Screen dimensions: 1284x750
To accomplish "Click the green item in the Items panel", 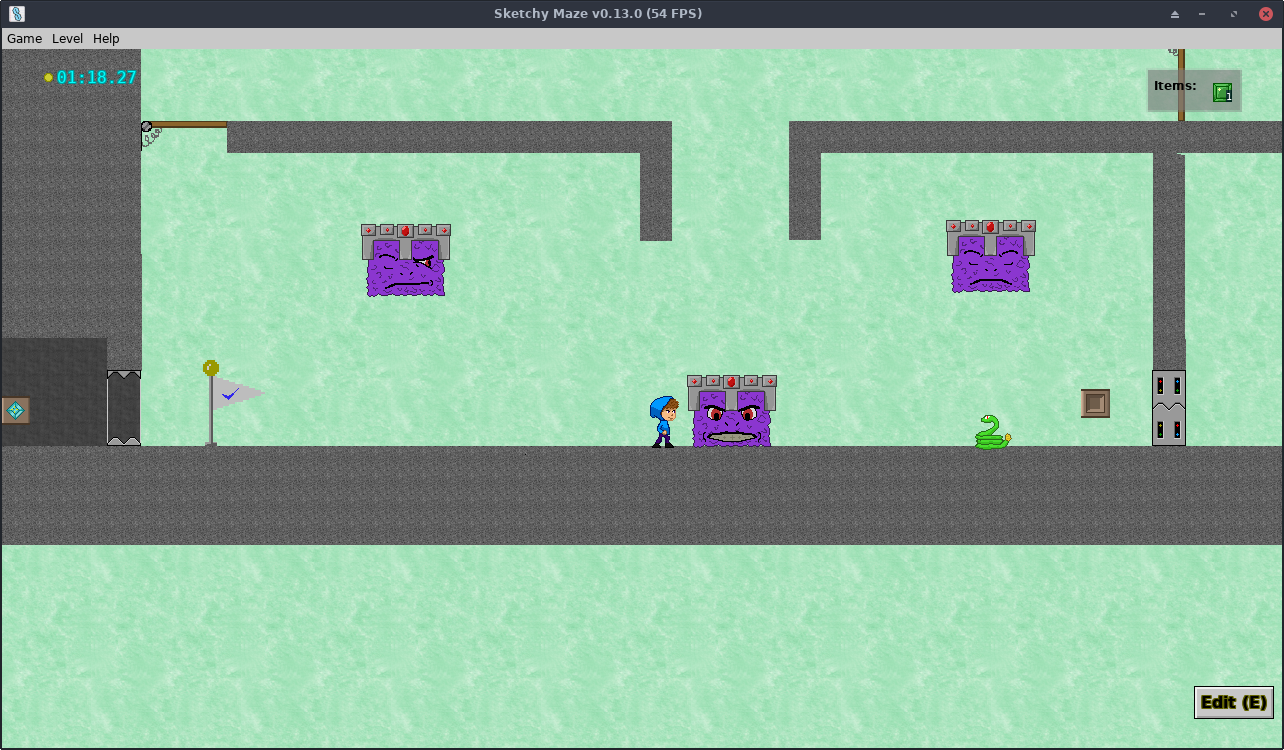I will pos(1221,93).
